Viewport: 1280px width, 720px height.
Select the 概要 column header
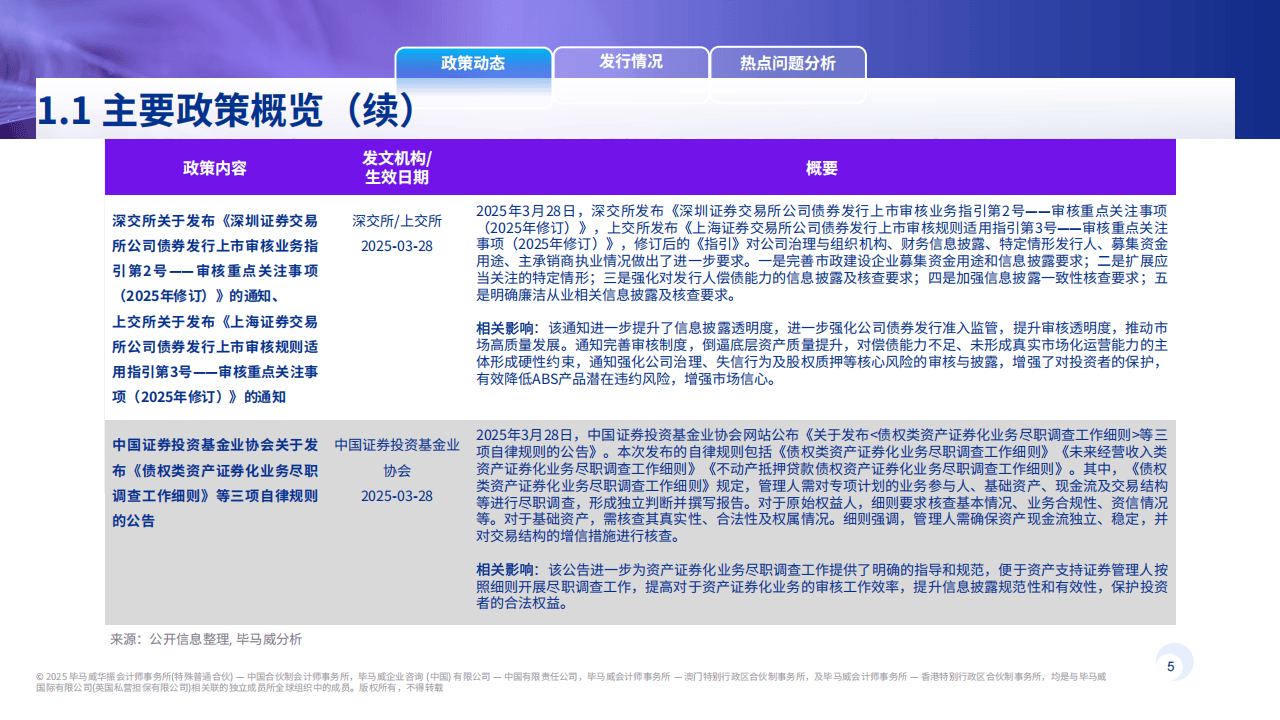coord(822,168)
